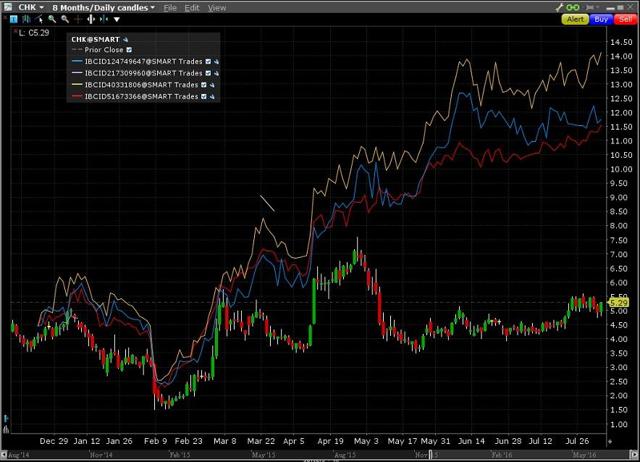Click the timeline scrollbar right arrow
Image resolution: width=640 pixels, height=462 pixels.
click(x=635, y=454)
